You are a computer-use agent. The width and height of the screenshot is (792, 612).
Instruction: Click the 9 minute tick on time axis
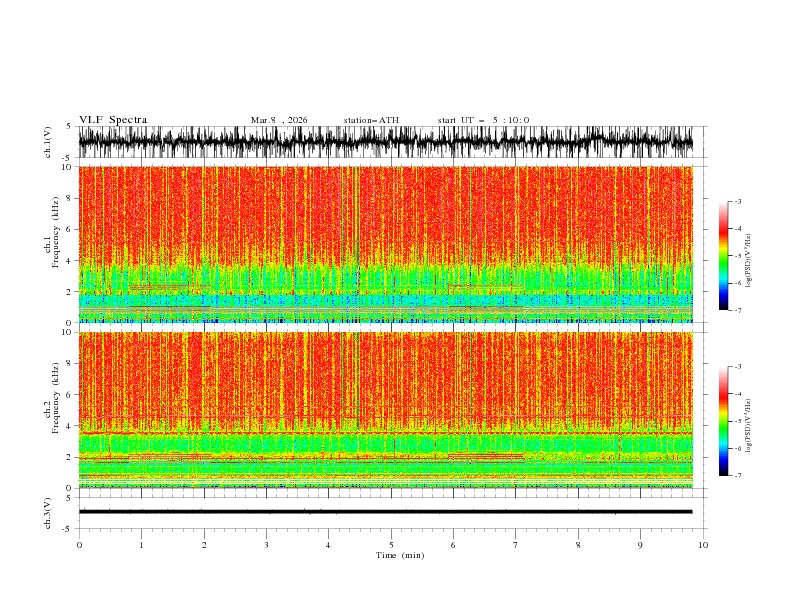640,545
